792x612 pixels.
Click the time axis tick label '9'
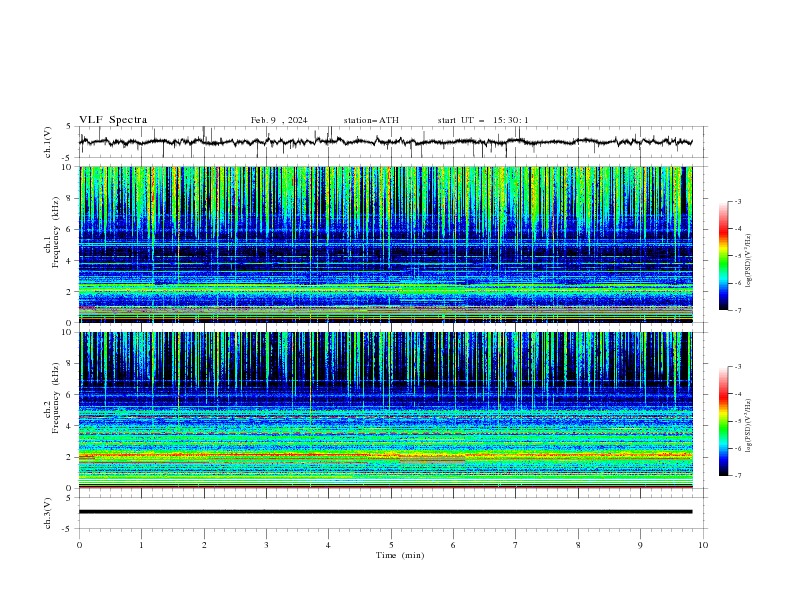[640, 545]
